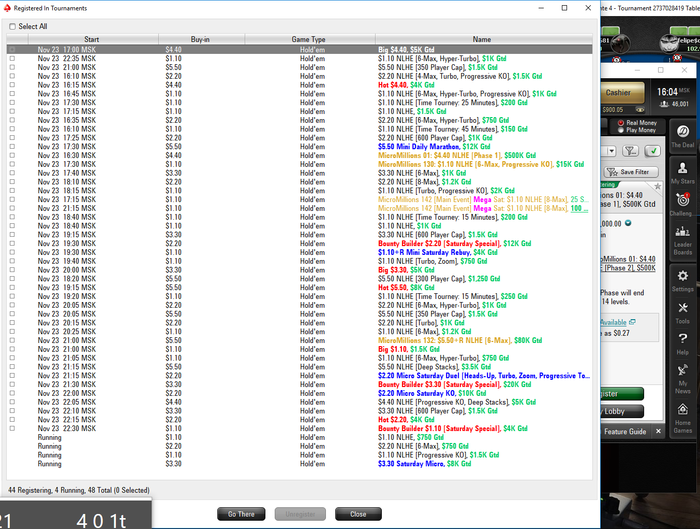Open My News in lobby sidebar
The height and width of the screenshot is (529, 700).
click(x=683, y=379)
